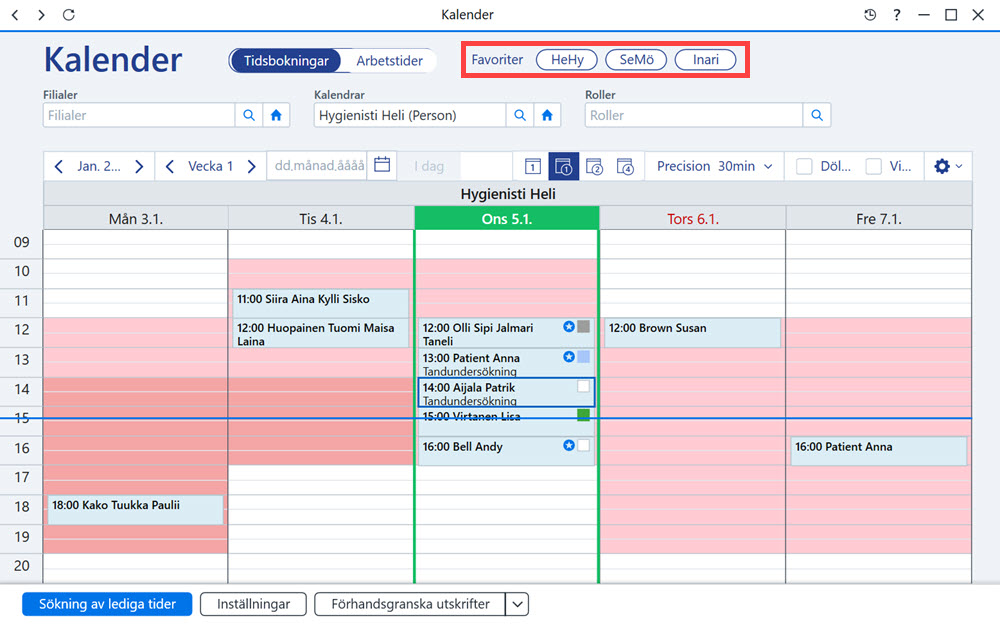
Task: Switch to the two-week calendar view icon
Action: point(594,167)
